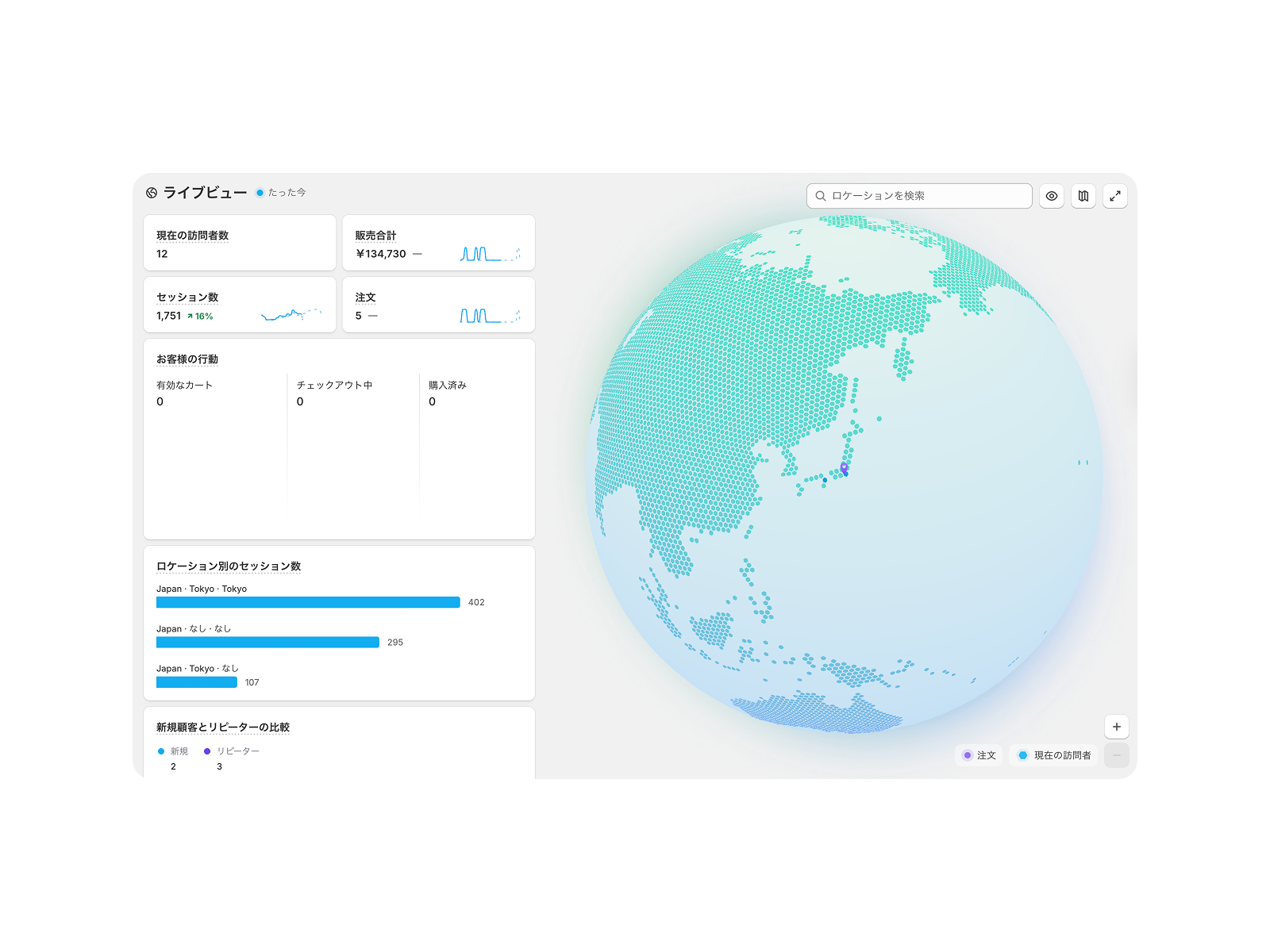Click the お客様の行動 heading
The width and height of the screenshot is (1270, 952).
click(x=187, y=359)
